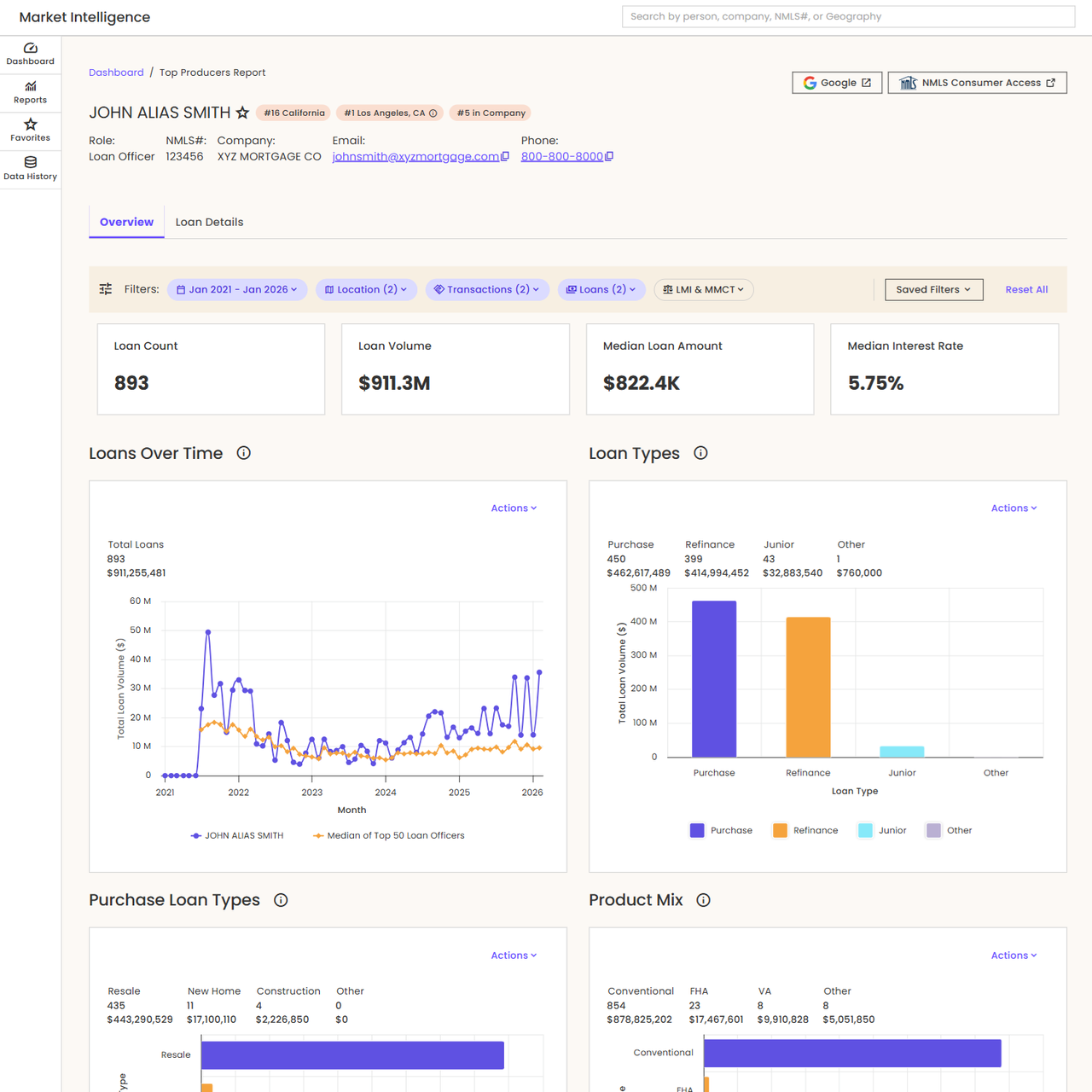This screenshot has width=1092, height=1092.
Task: Toggle John Alias Smith series in legend
Action: pyautogui.click(x=237, y=836)
